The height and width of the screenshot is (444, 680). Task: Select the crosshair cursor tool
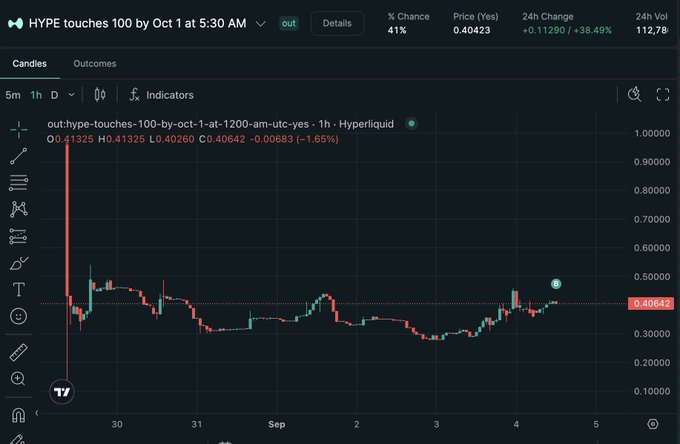tap(19, 129)
